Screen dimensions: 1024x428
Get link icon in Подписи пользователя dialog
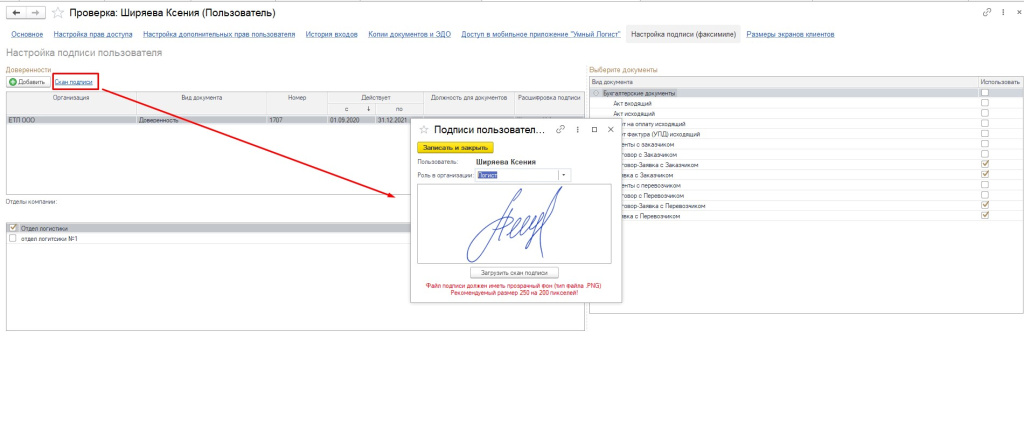click(x=560, y=130)
